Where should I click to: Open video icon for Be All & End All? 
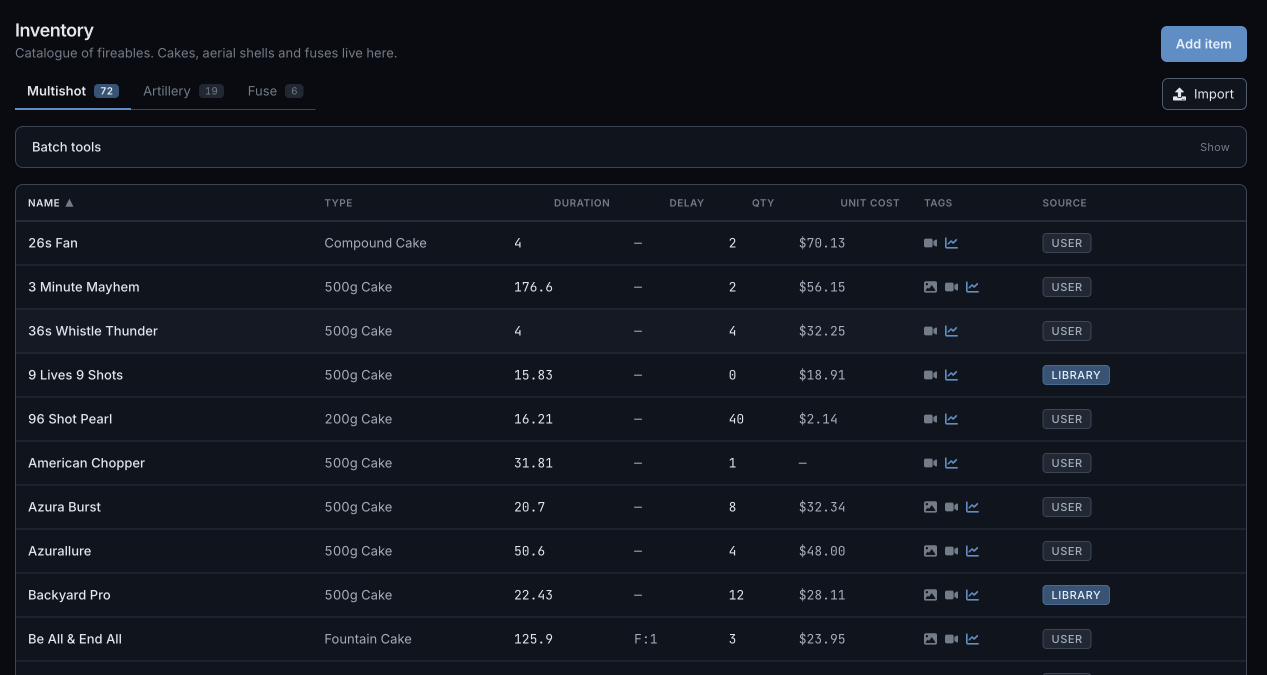click(x=951, y=639)
